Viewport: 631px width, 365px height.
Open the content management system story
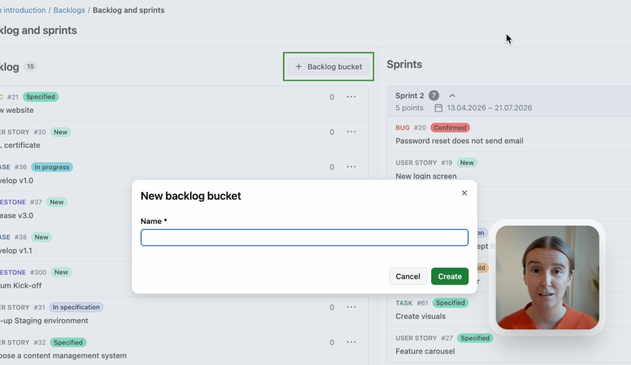click(x=63, y=356)
